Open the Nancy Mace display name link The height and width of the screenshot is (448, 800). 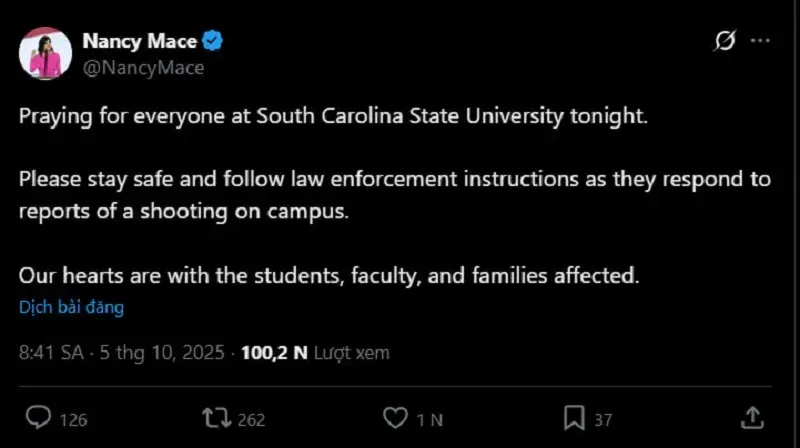tap(139, 42)
